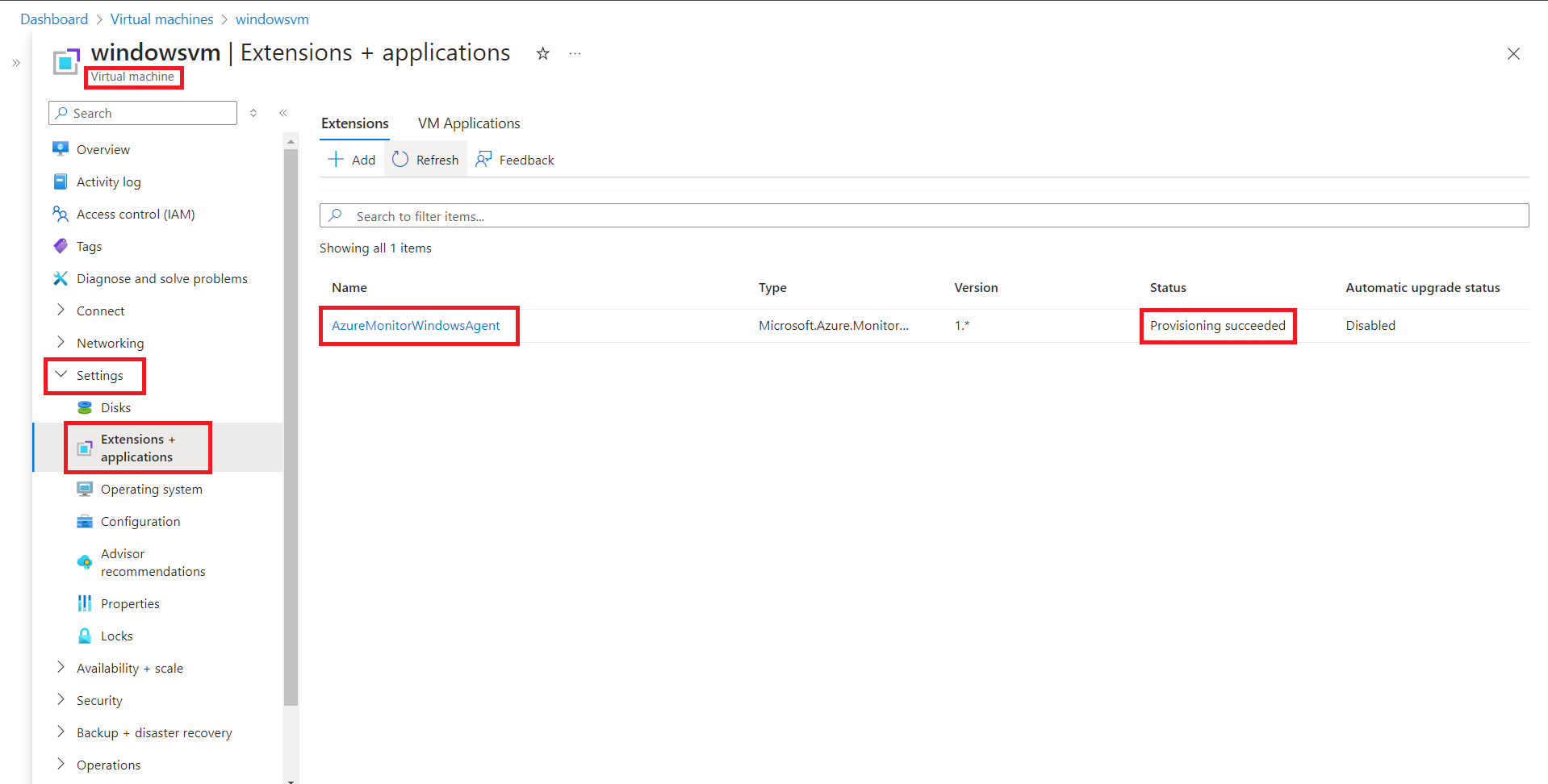Close the Extensions + applications blade
Viewport: 1548px width, 784px height.
1513,54
